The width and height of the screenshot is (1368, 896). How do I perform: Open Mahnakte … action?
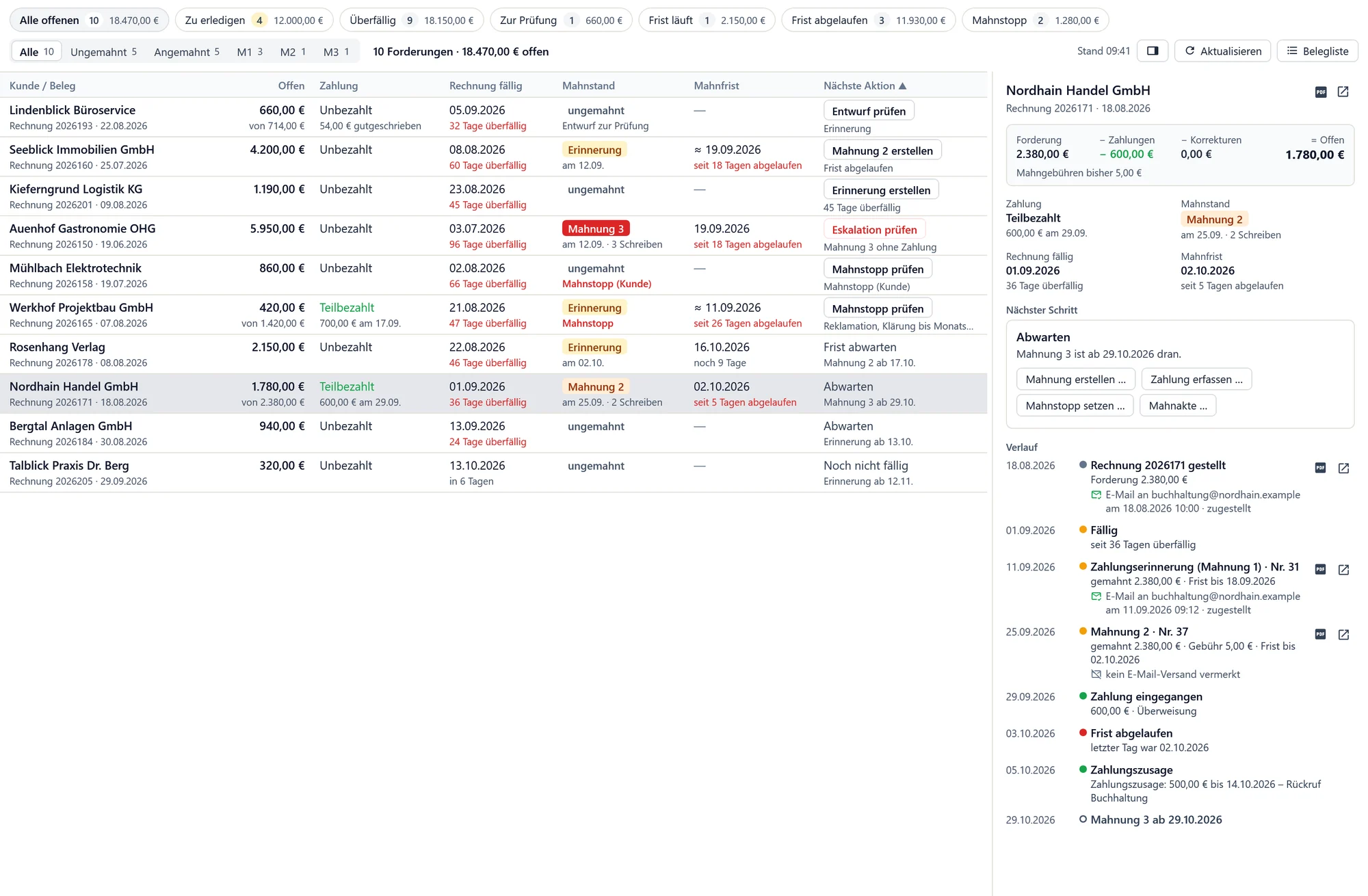click(x=1178, y=406)
